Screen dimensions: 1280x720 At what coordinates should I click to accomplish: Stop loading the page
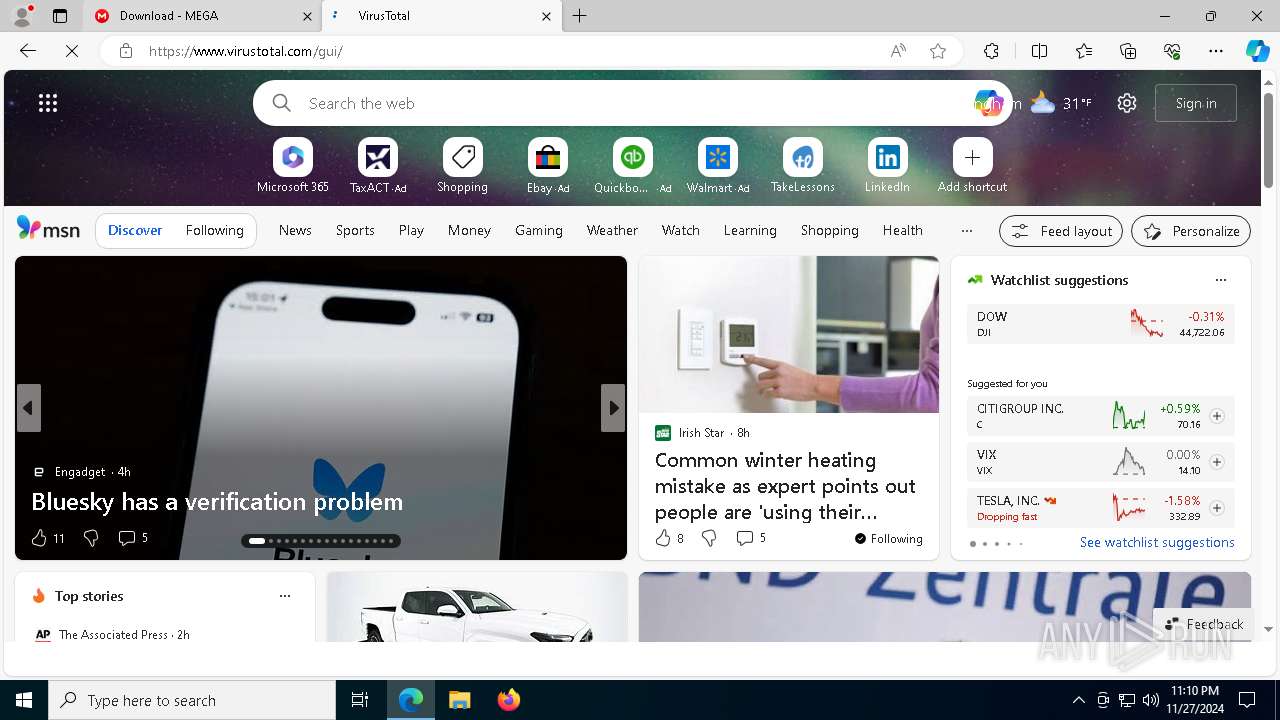click(x=72, y=51)
